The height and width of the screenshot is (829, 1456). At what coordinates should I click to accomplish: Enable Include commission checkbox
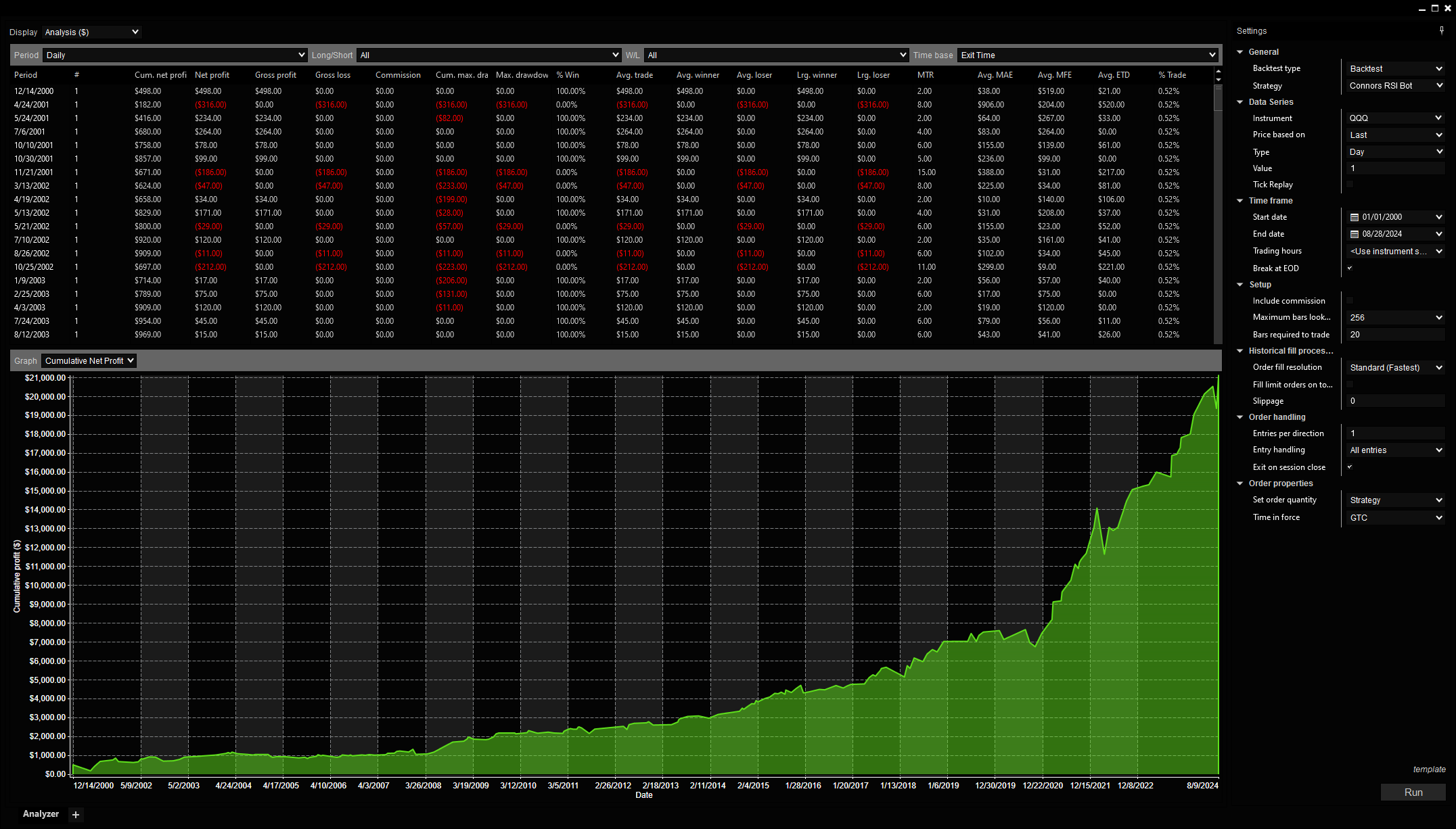[1350, 300]
